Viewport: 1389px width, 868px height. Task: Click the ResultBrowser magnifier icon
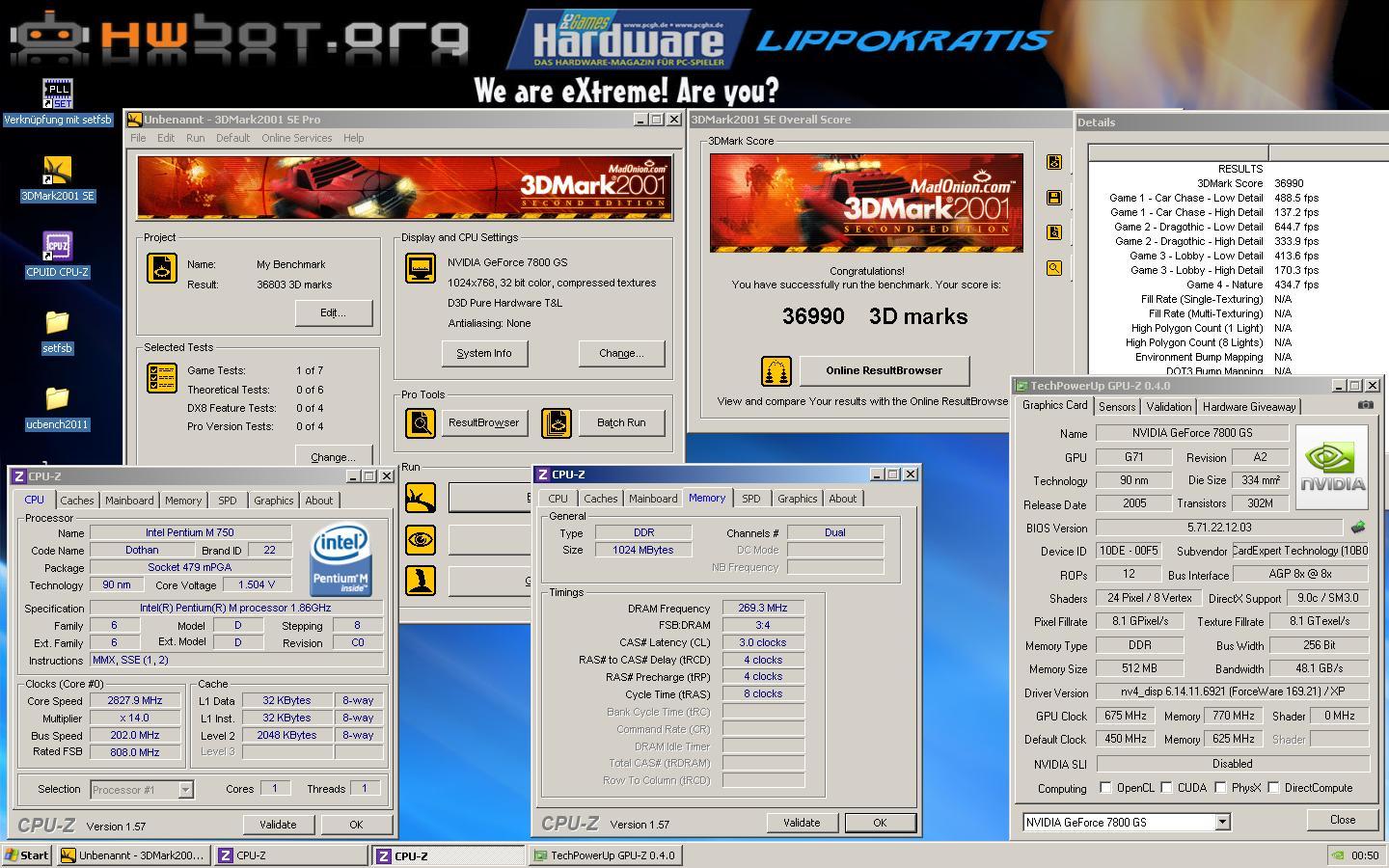(x=421, y=422)
